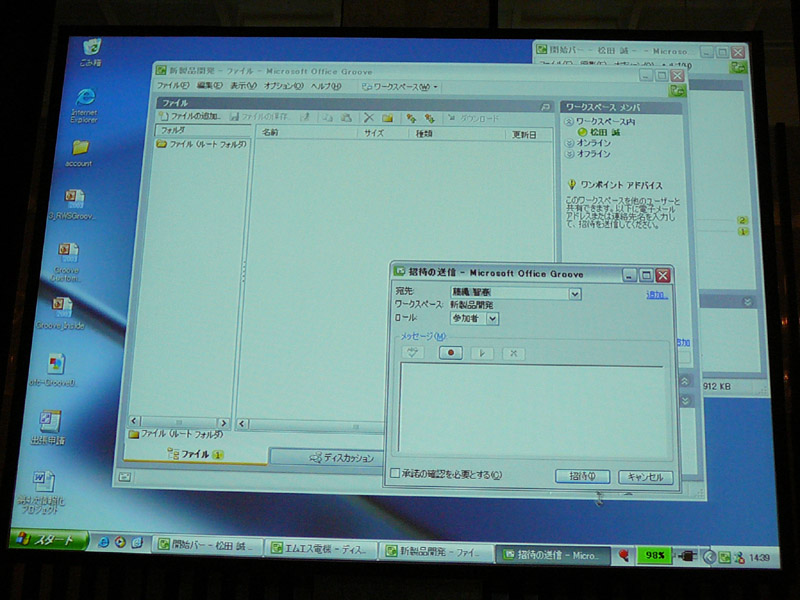Click the ファイルの追加 toolbar button

coord(190,116)
